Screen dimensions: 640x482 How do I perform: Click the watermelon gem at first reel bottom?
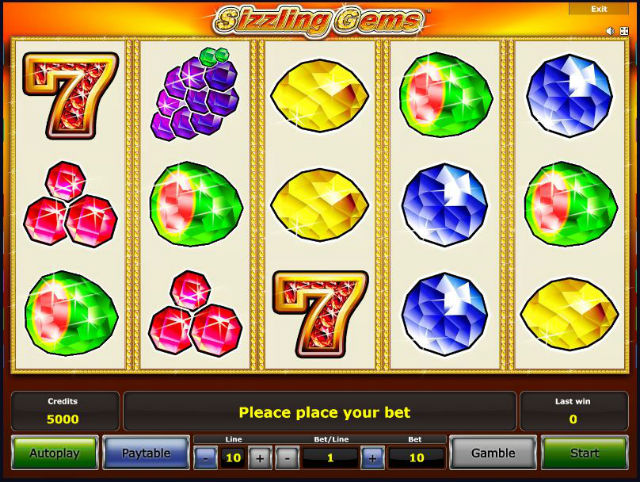coord(71,313)
